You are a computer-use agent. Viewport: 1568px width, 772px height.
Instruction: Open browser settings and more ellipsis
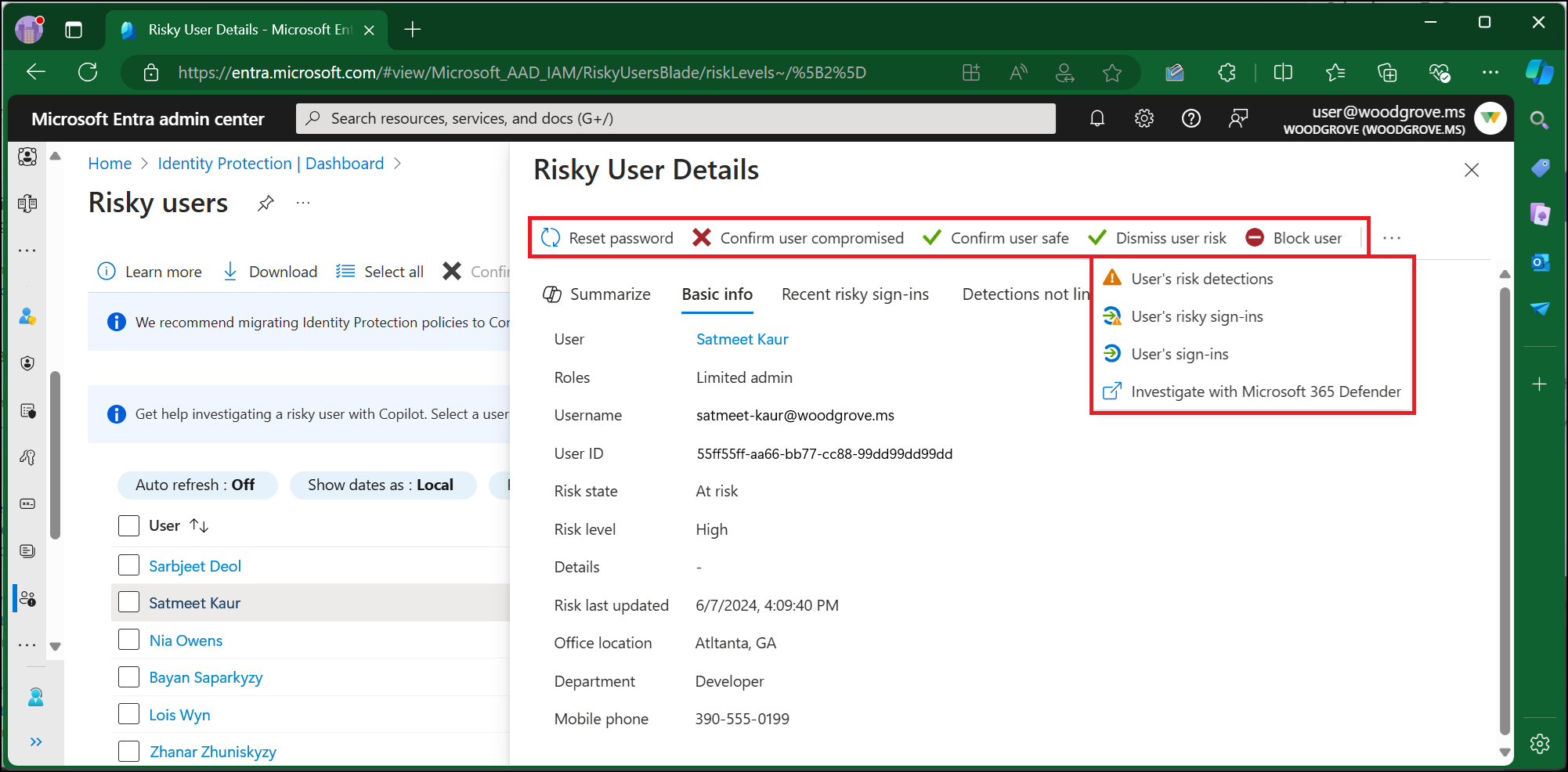(1490, 73)
